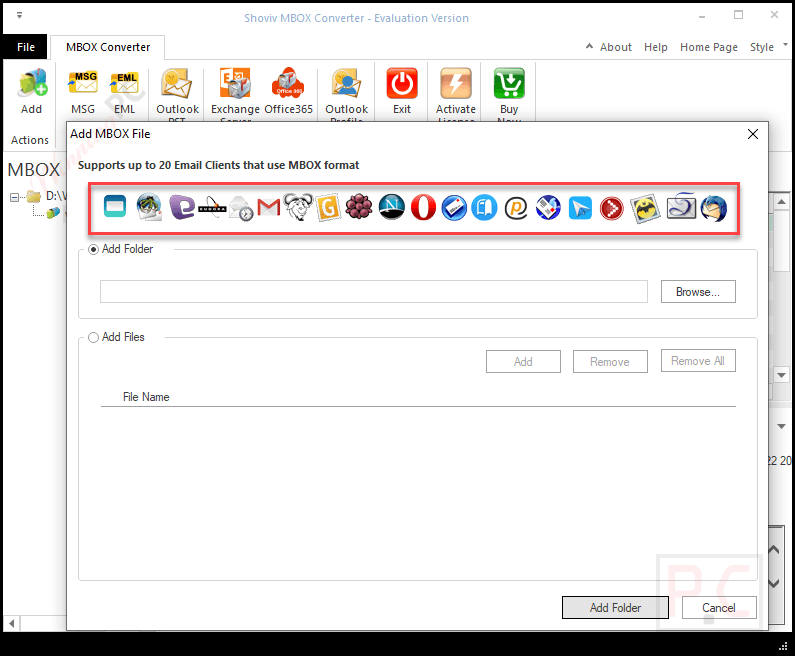The height and width of the screenshot is (657, 796).
Task: Click the File Name column header
Action: coord(146,397)
